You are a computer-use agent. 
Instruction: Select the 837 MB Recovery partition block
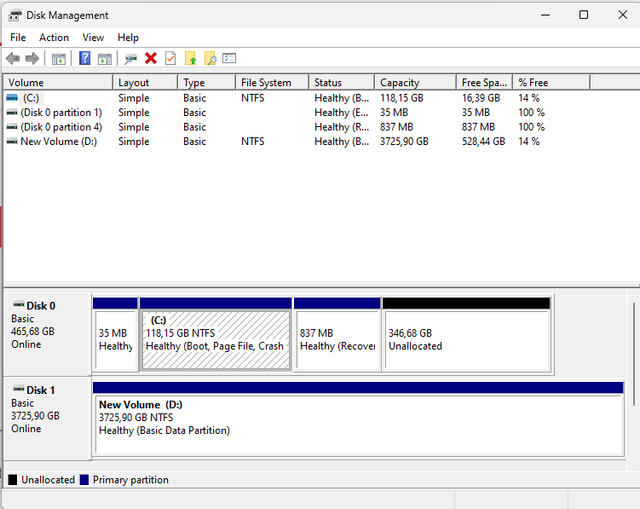[x=337, y=335]
